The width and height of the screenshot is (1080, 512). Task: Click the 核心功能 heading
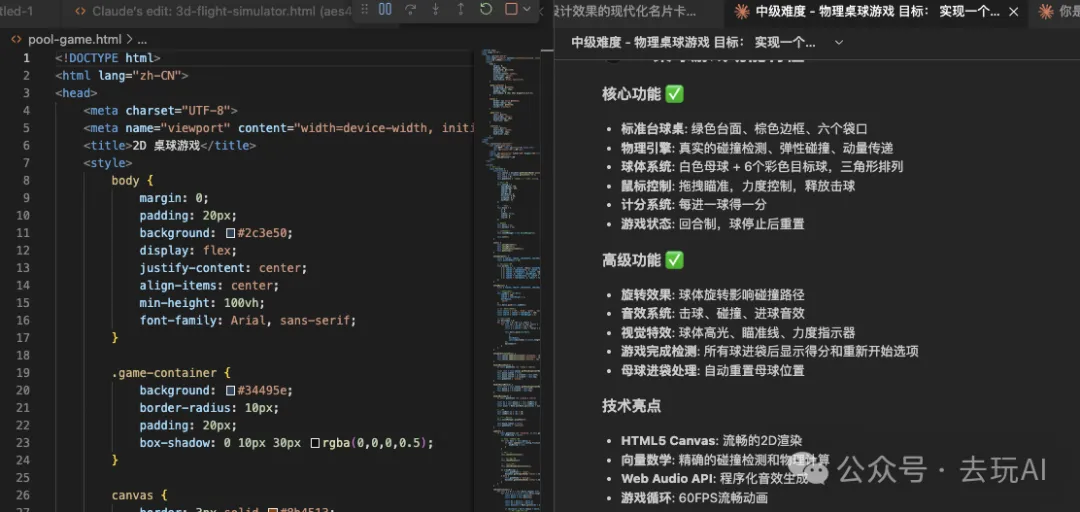click(643, 94)
